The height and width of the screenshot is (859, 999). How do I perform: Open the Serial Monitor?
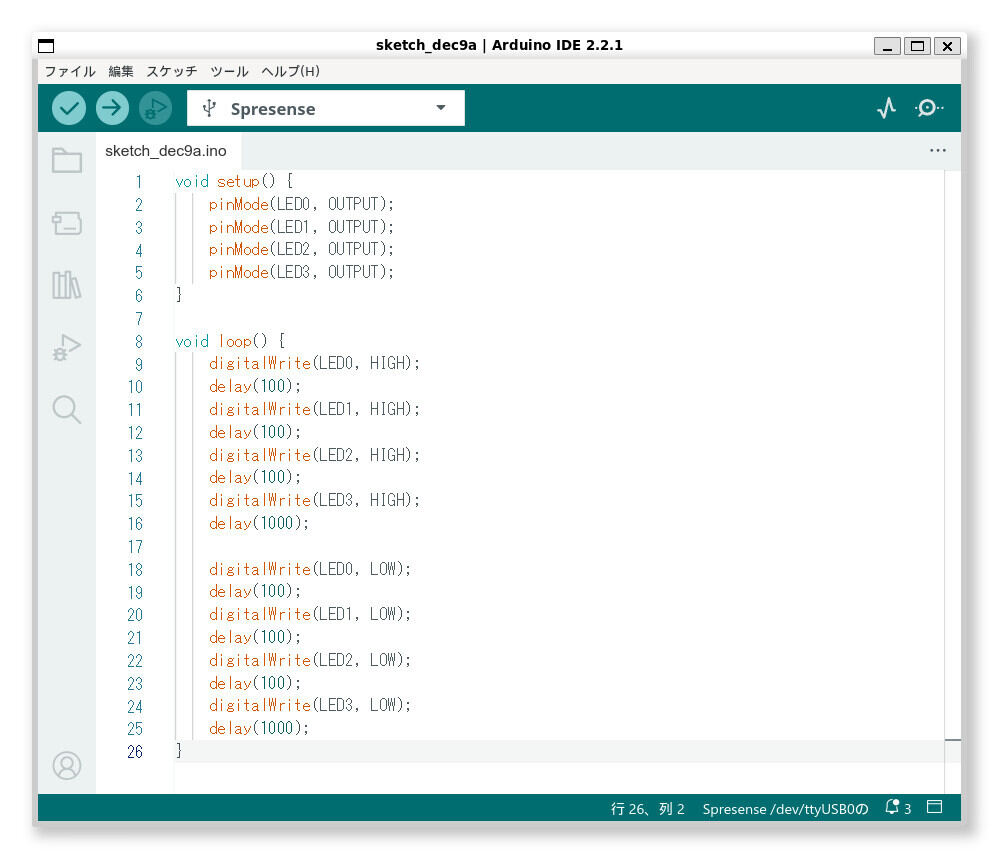pyautogui.click(x=928, y=108)
